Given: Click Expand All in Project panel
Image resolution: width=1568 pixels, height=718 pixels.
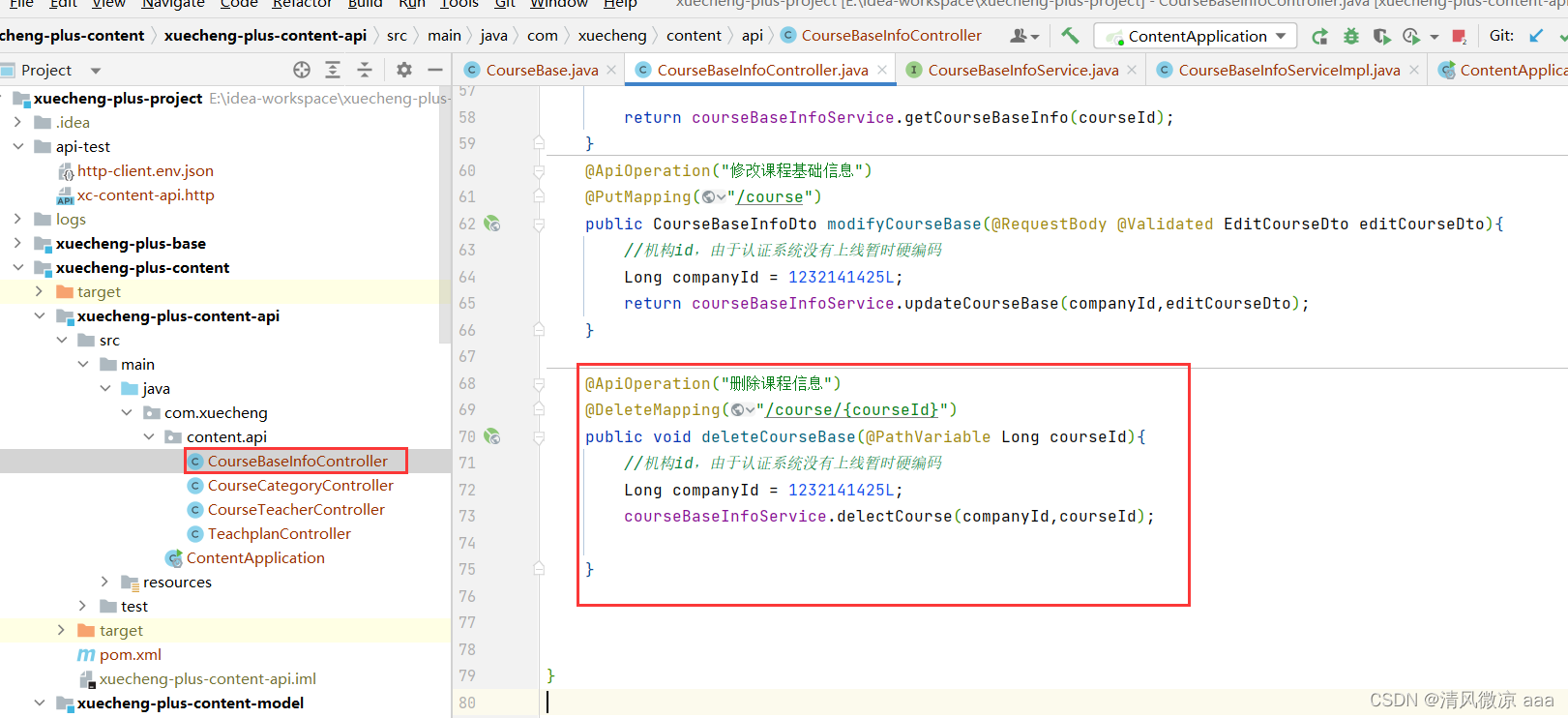Looking at the screenshot, I should point(333,70).
